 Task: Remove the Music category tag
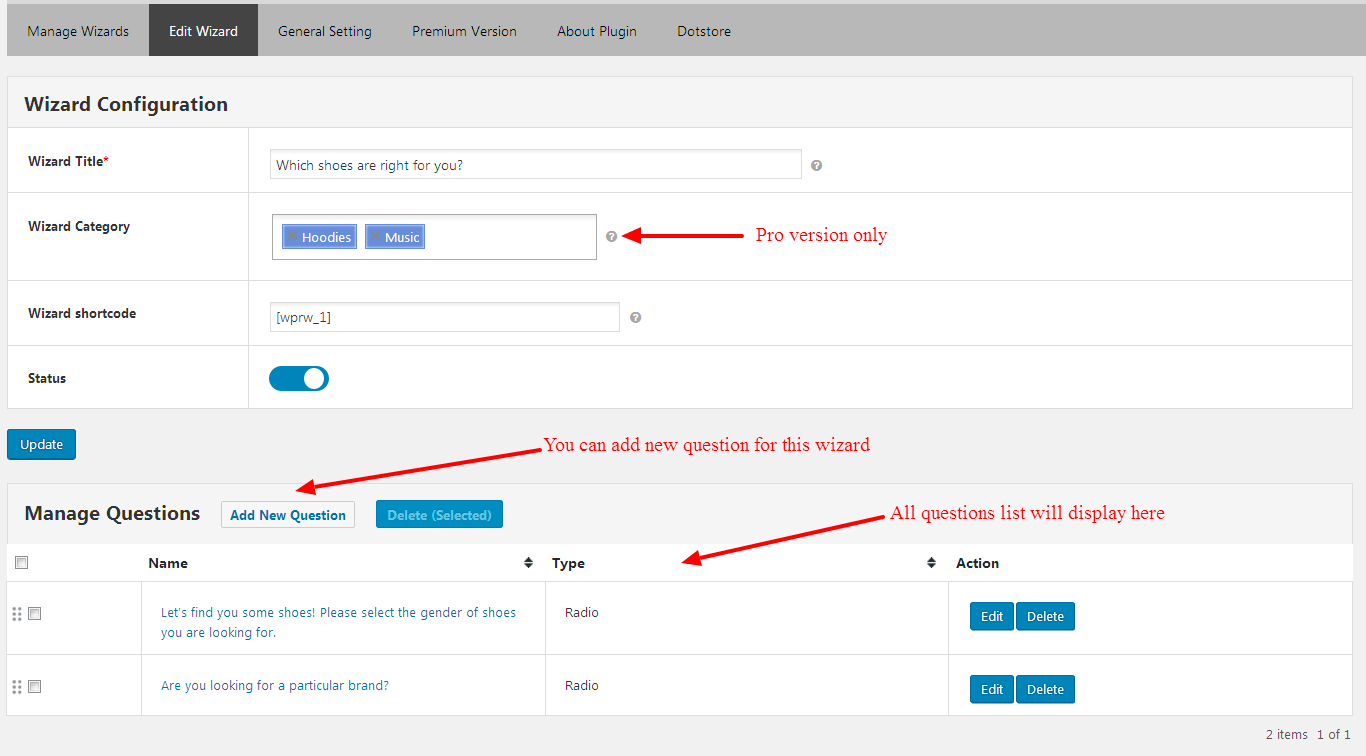(375, 237)
